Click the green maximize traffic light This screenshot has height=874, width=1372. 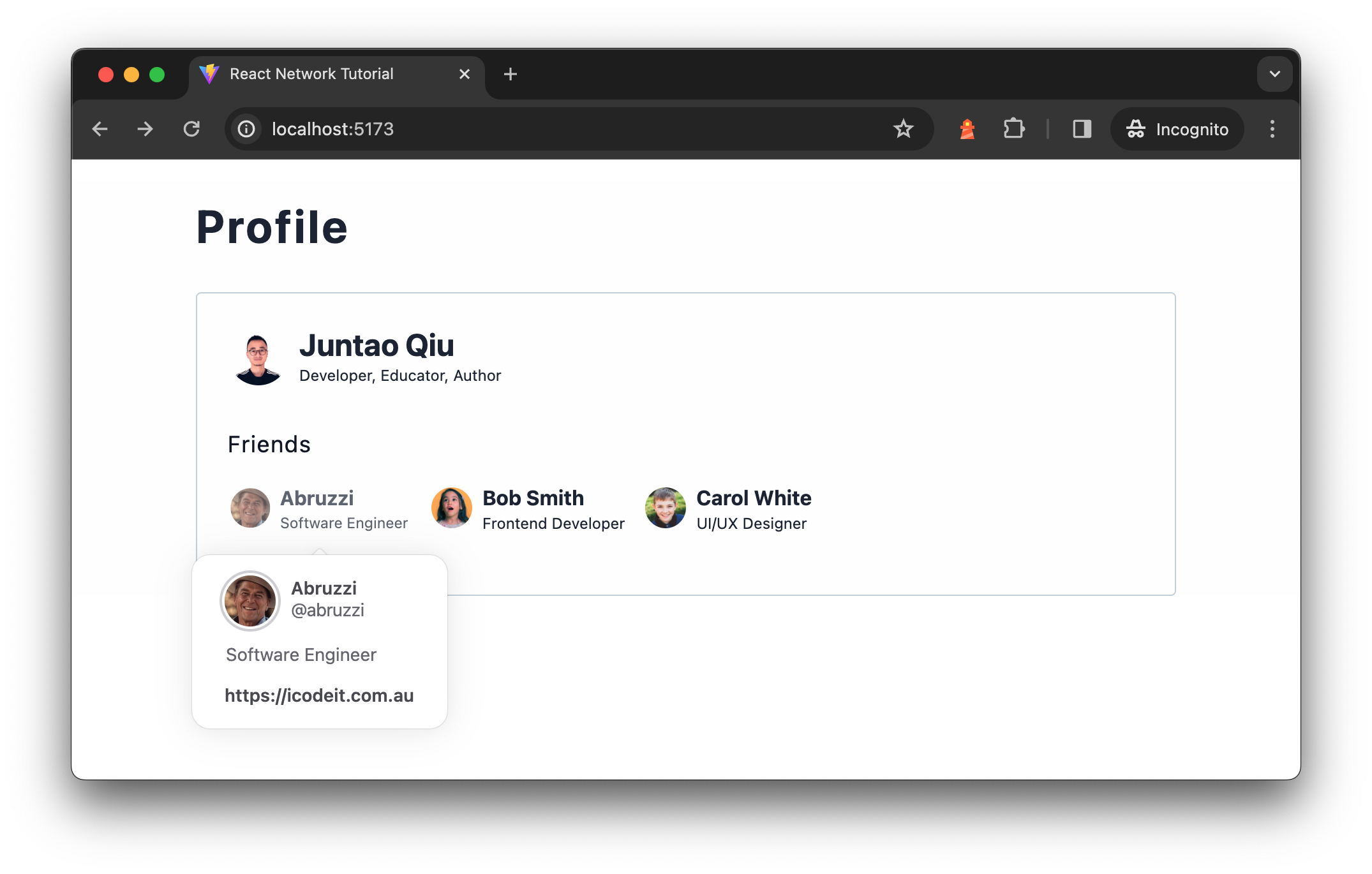[x=156, y=75]
